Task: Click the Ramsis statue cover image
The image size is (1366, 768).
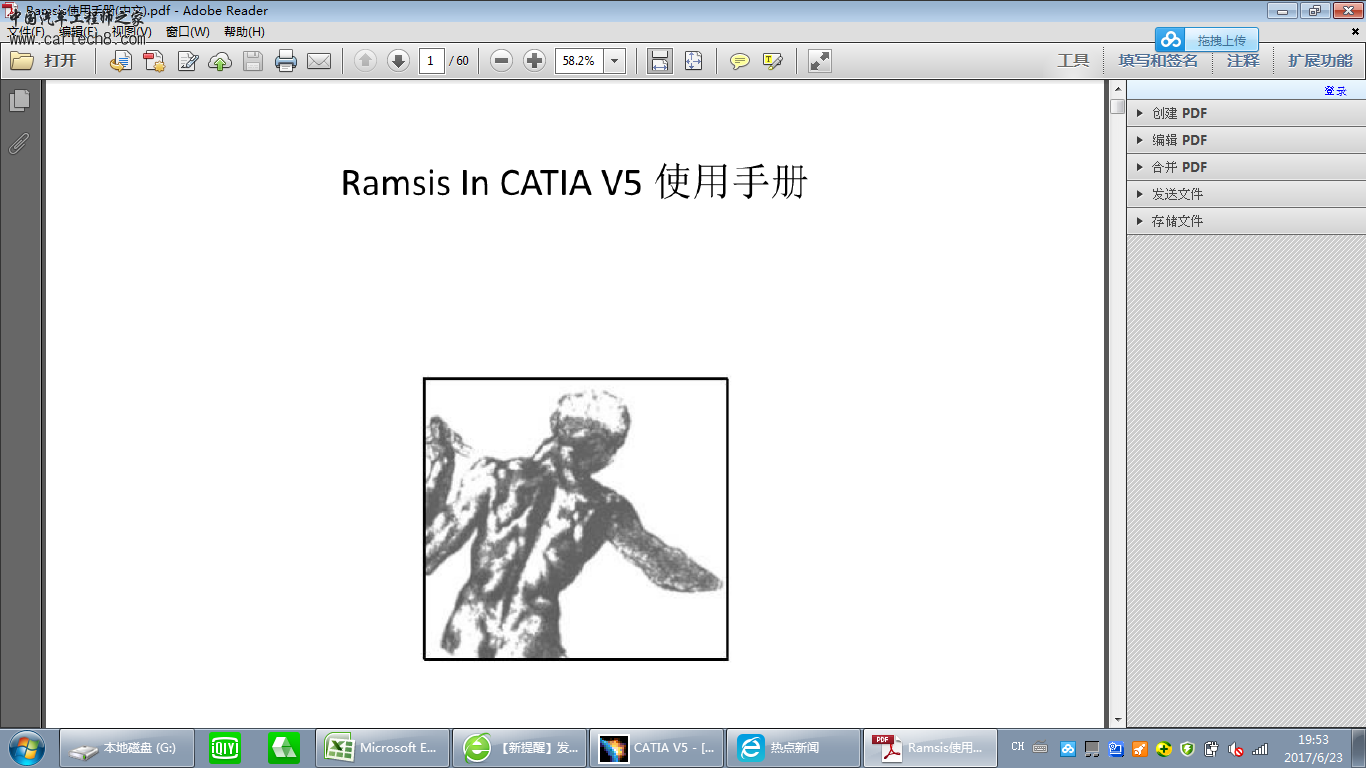Action: point(575,519)
